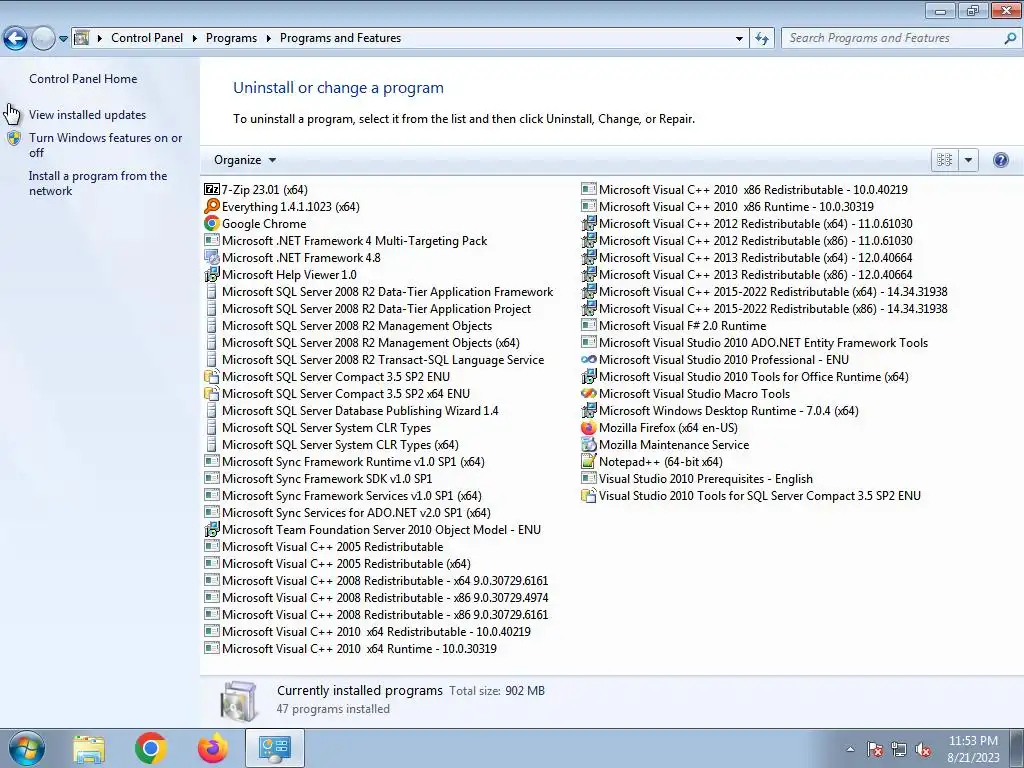Click the Programs and Features breadcrumb

(x=340, y=38)
